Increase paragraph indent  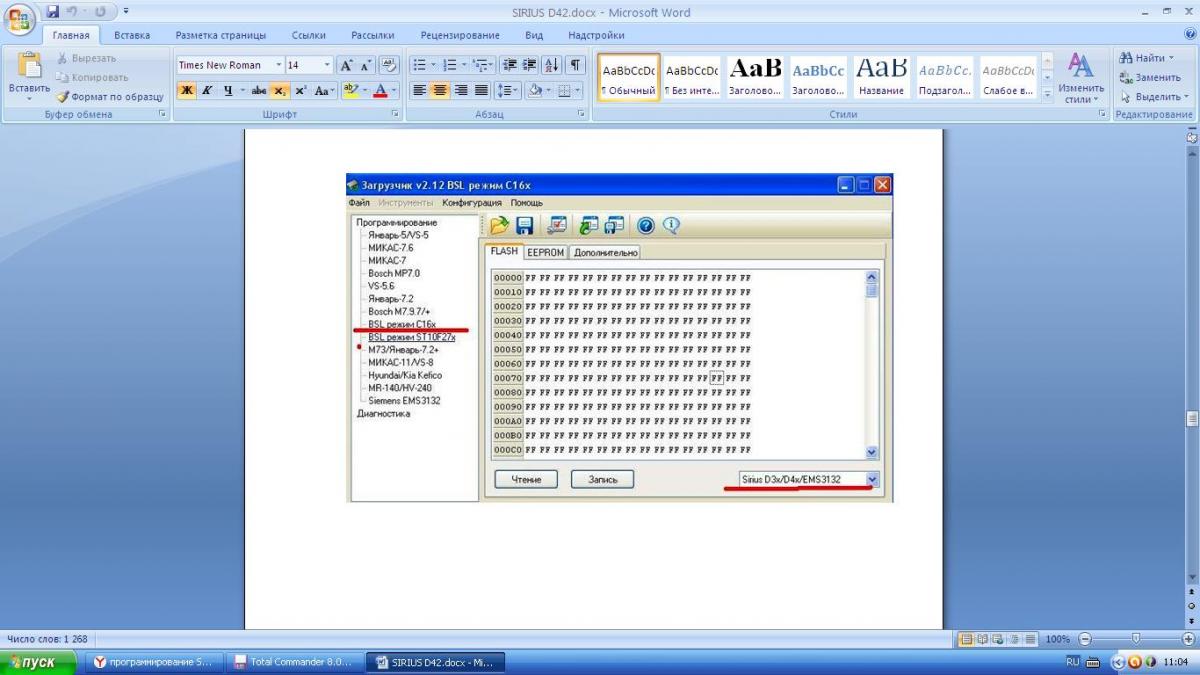[x=530, y=65]
